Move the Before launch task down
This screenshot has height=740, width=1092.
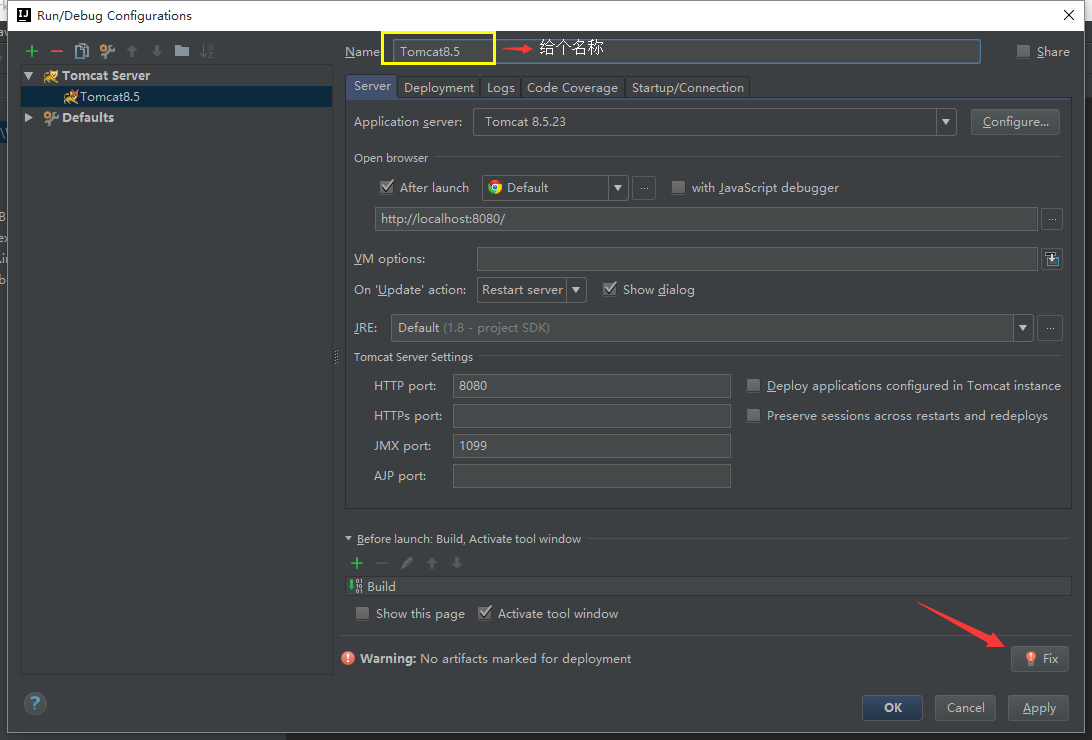pyautogui.click(x=457, y=562)
